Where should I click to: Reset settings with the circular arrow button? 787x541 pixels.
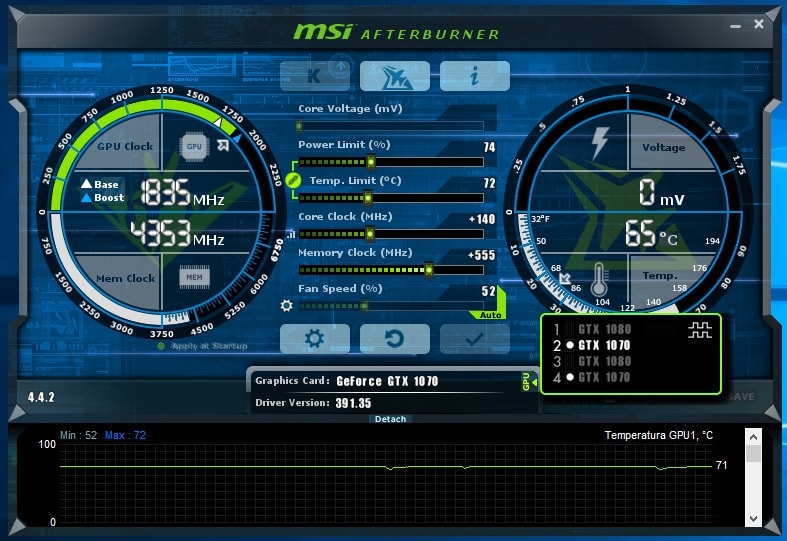pyautogui.click(x=394, y=339)
